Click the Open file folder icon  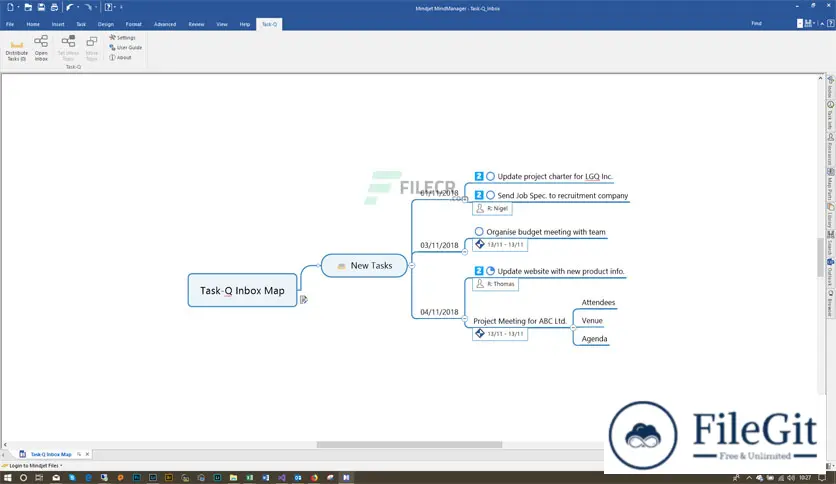[28, 7]
